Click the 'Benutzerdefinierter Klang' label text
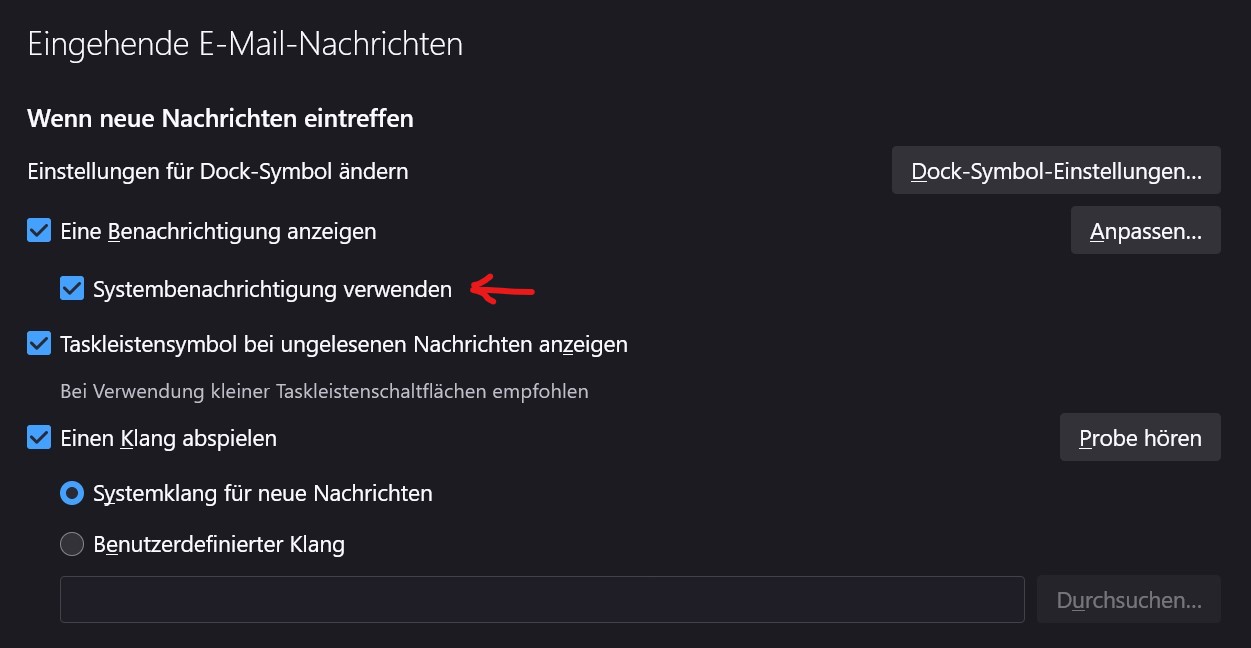 218,545
